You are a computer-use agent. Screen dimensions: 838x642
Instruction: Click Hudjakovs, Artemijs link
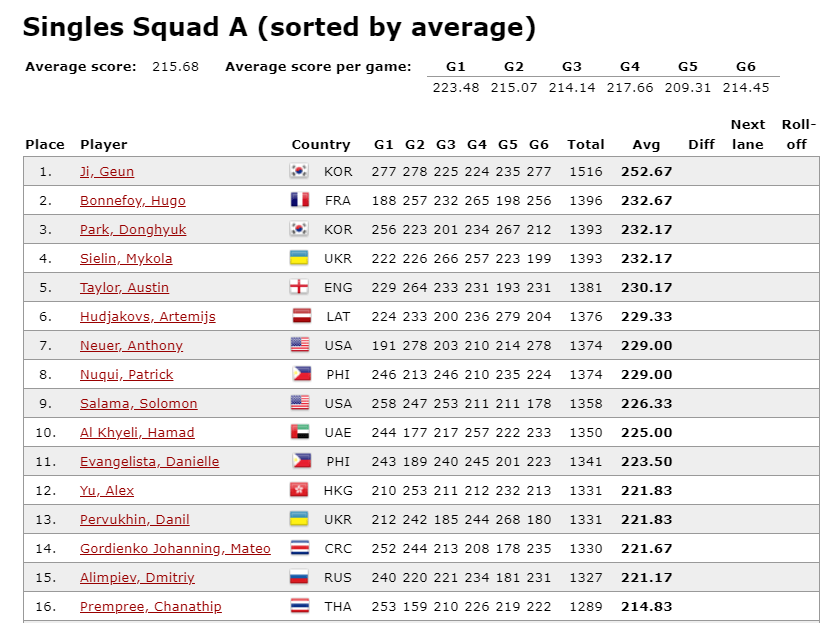[148, 316]
